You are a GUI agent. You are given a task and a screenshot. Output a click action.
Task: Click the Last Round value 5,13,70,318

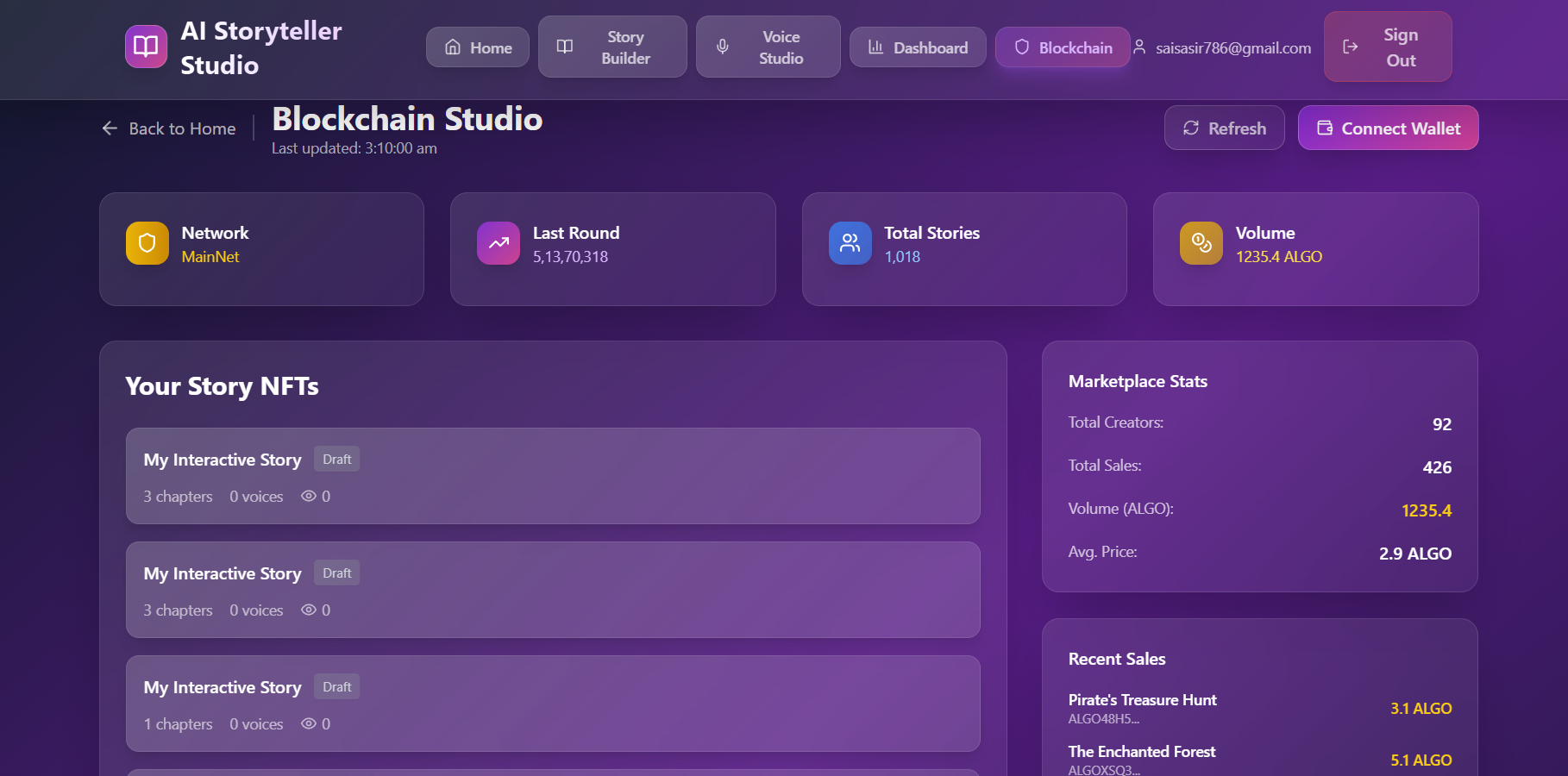[x=571, y=257]
